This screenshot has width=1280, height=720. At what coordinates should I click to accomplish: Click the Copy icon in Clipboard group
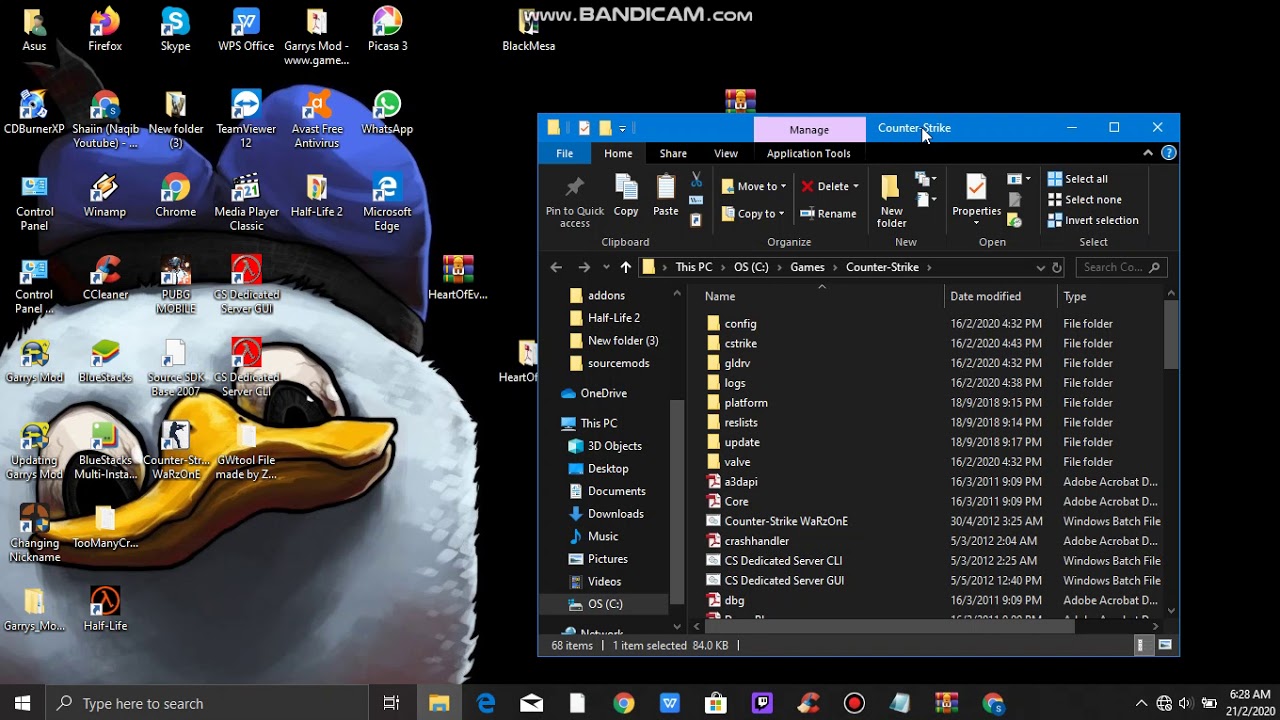pyautogui.click(x=626, y=187)
